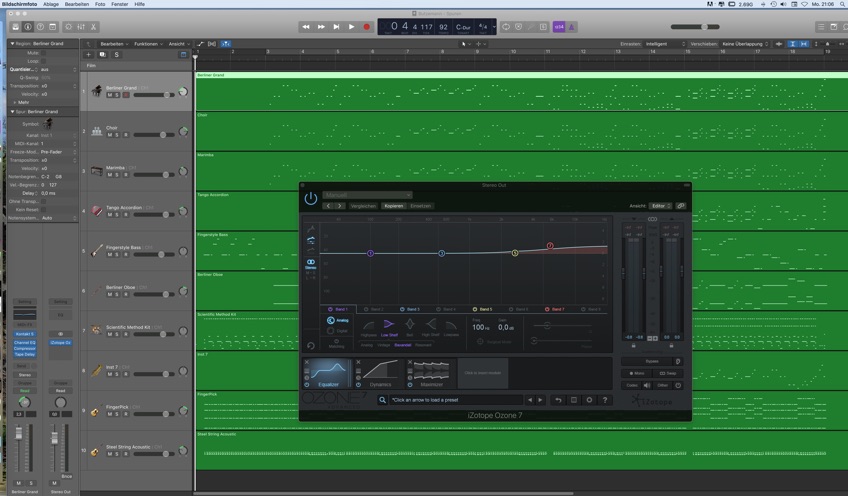848x496 pixels.
Task: Open the Mixer sliders button
Action: click(x=81, y=27)
